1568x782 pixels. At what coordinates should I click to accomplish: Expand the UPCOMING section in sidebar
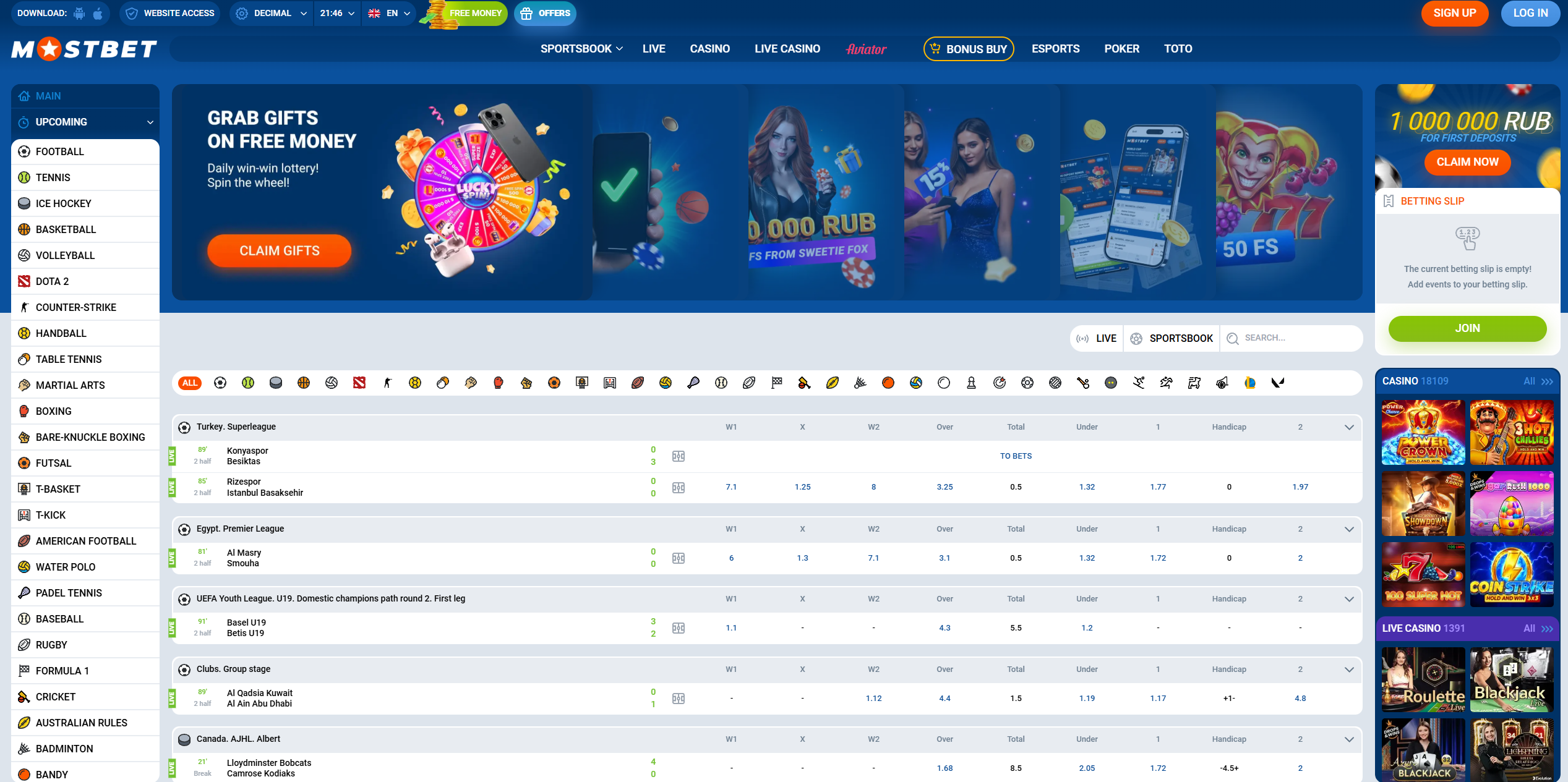(x=85, y=122)
